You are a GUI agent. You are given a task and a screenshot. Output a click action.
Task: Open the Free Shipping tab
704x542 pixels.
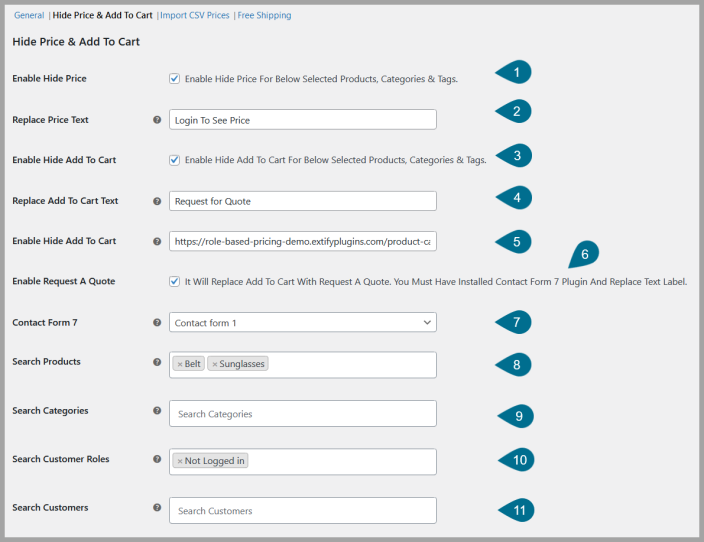click(x=264, y=16)
